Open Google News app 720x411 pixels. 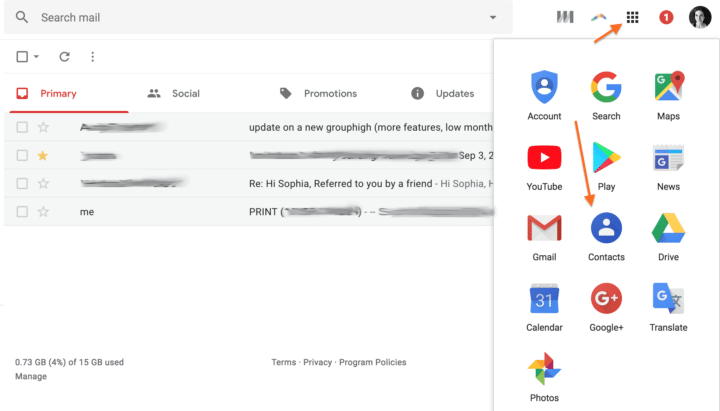[668, 167]
